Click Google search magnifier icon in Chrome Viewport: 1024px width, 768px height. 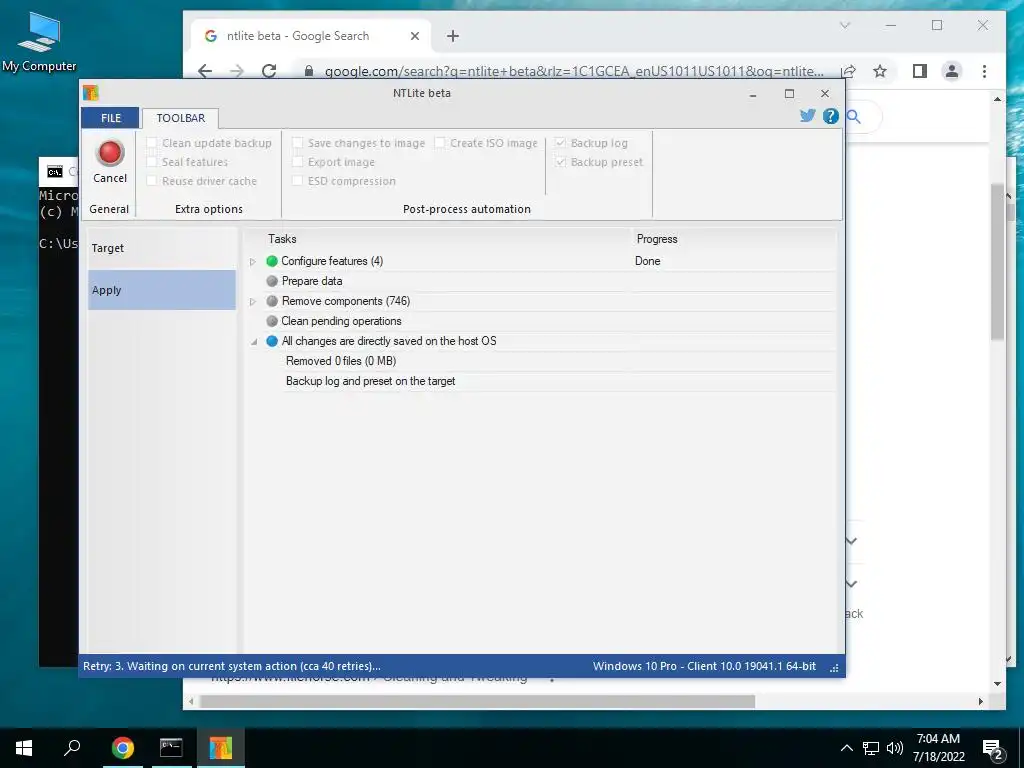854,117
